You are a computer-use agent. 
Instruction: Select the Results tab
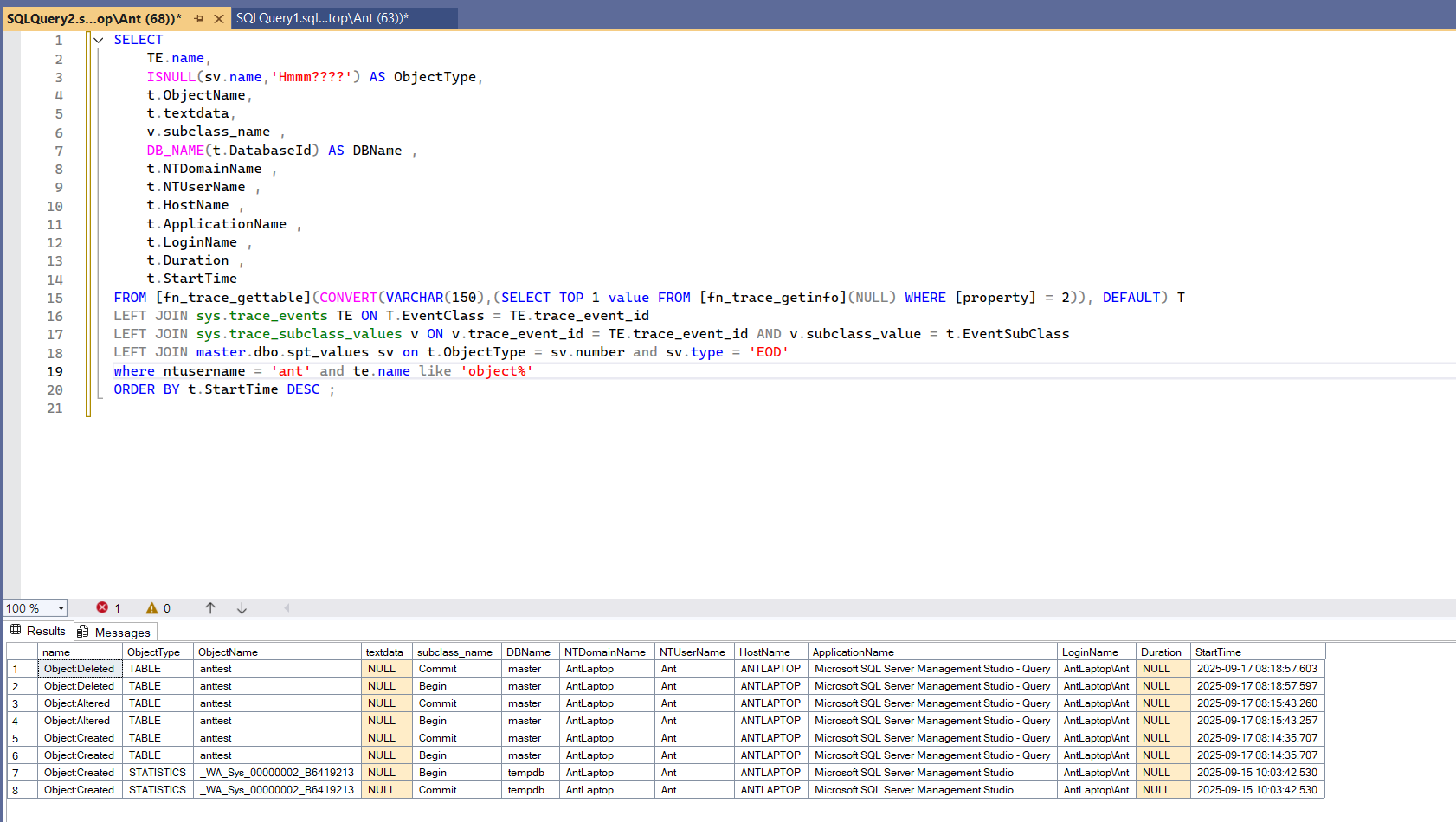point(38,632)
